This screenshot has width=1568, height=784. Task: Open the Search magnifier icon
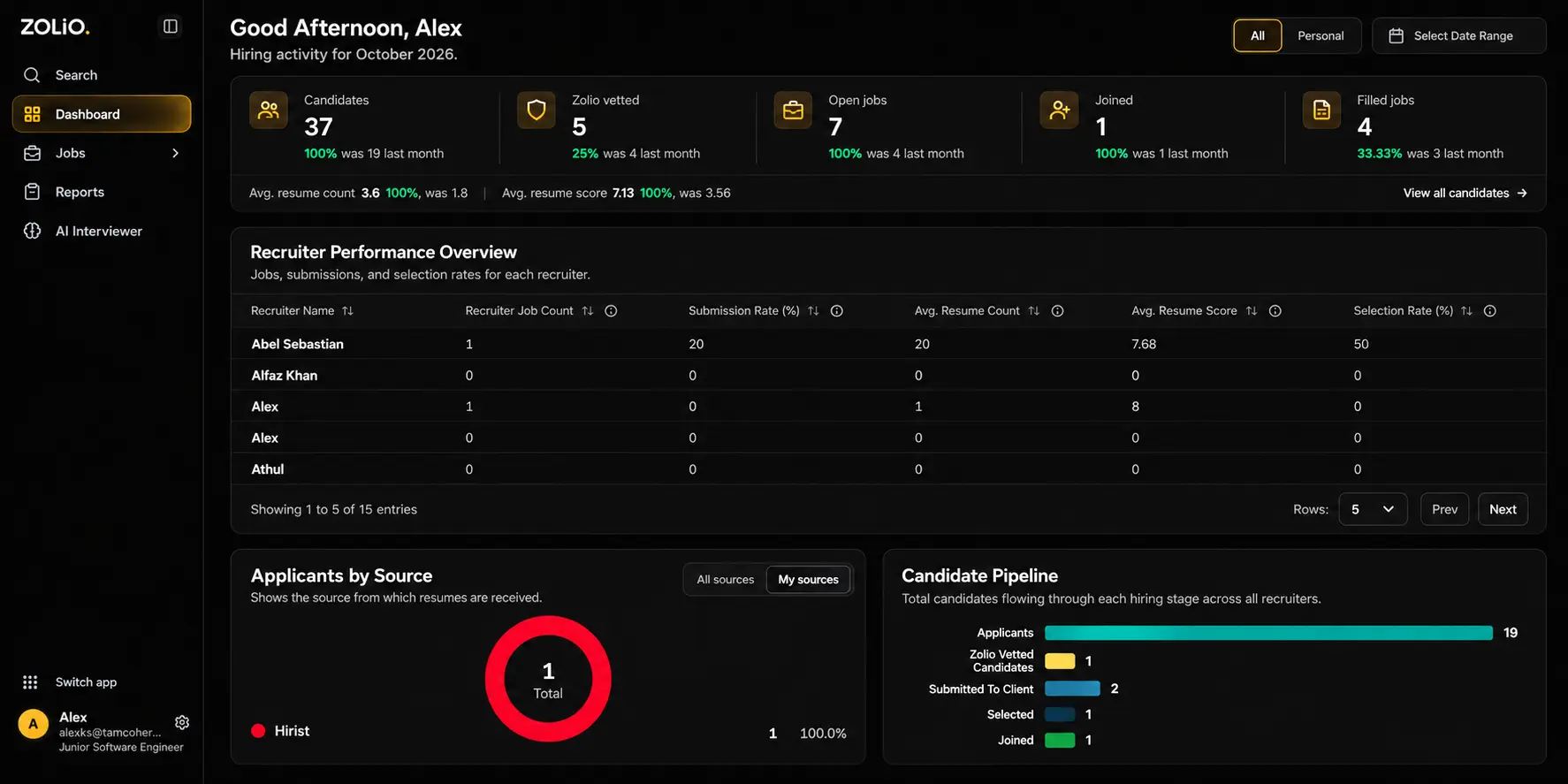(32, 75)
